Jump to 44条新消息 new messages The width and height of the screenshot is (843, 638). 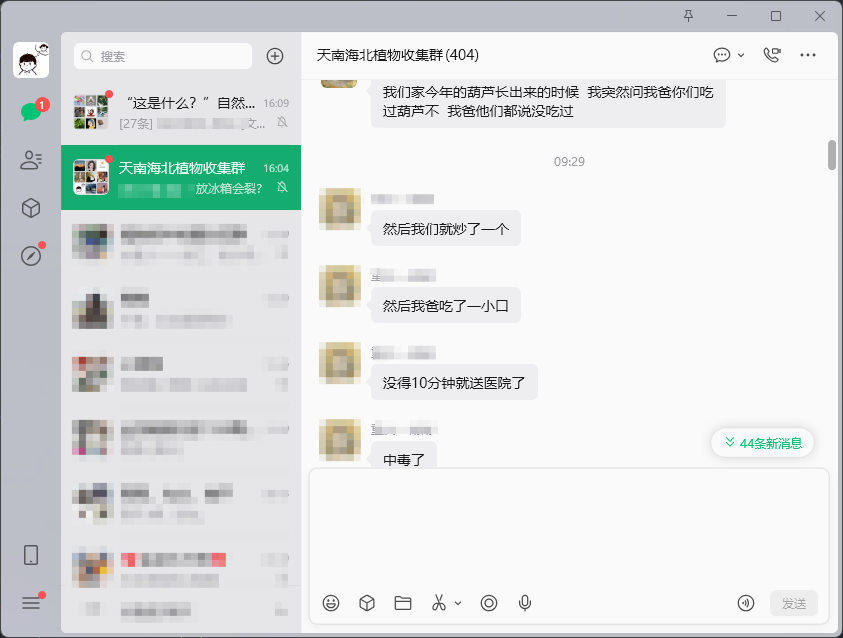pyautogui.click(x=762, y=443)
